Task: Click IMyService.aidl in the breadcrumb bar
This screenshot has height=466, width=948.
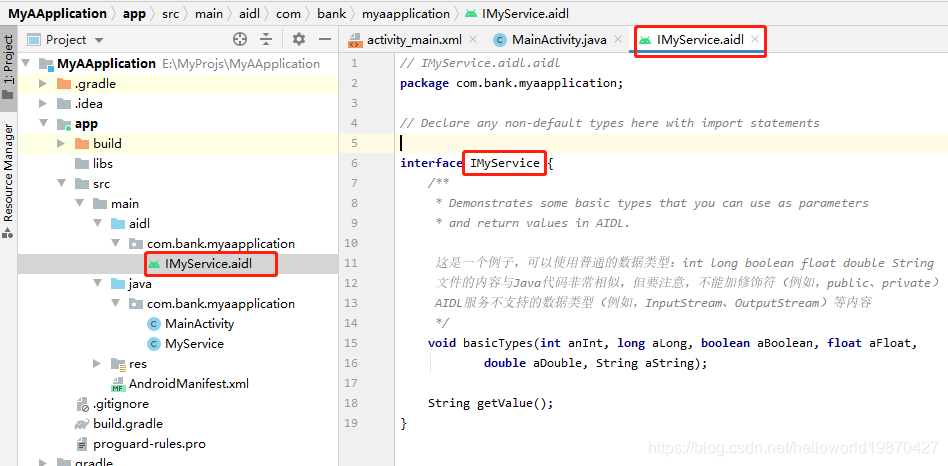Action: tap(525, 13)
